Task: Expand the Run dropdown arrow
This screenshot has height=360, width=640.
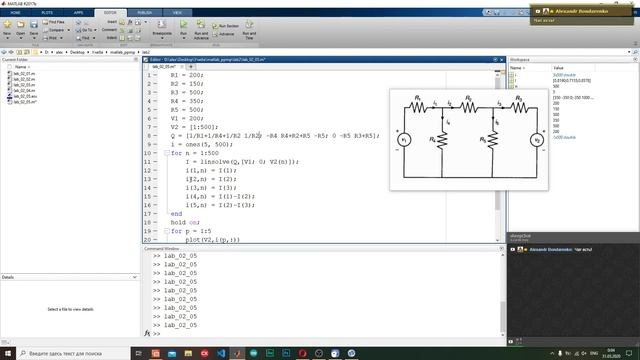Action: tap(184, 38)
